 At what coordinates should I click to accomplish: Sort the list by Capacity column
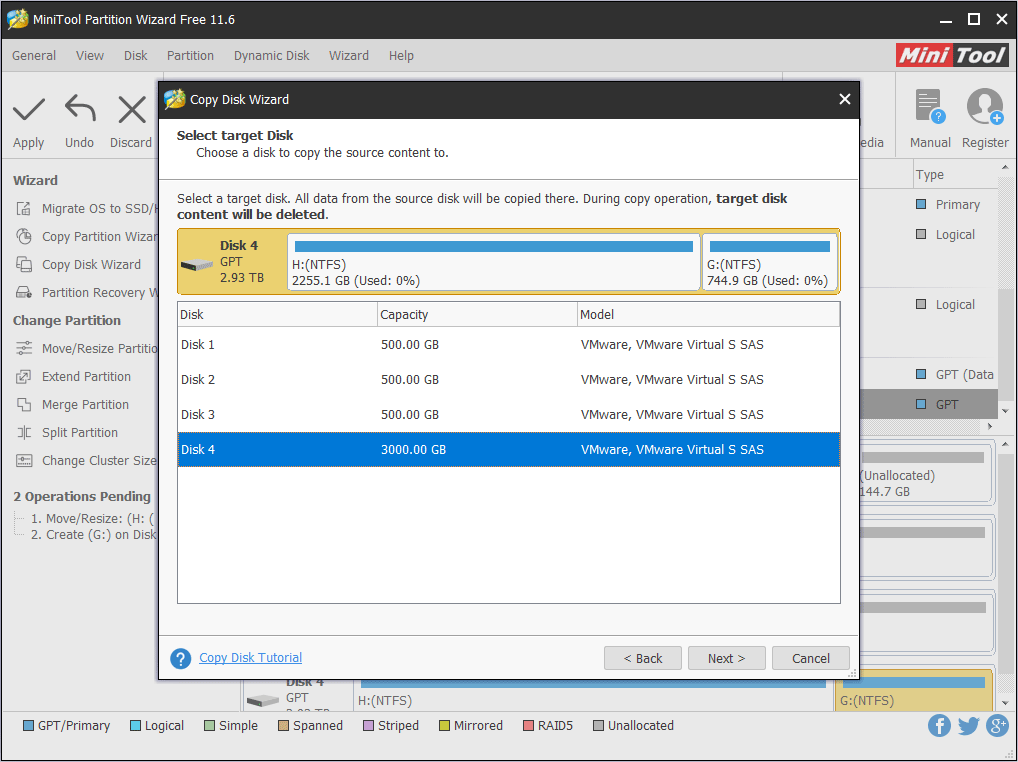(477, 315)
